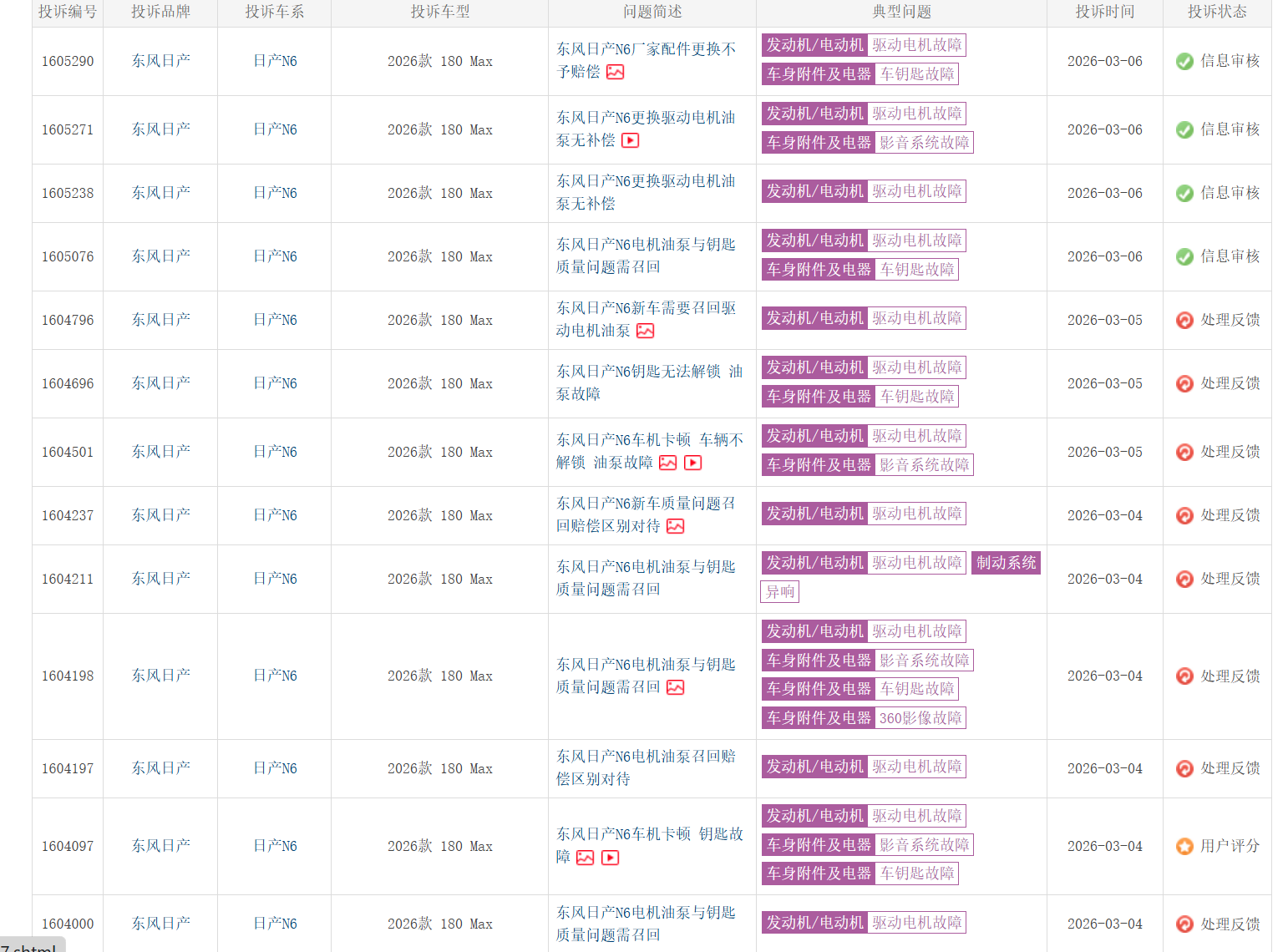Click 车钥匙故障 tag in row 1604696
This screenshot has width=1288, height=952.
coord(916,397)
